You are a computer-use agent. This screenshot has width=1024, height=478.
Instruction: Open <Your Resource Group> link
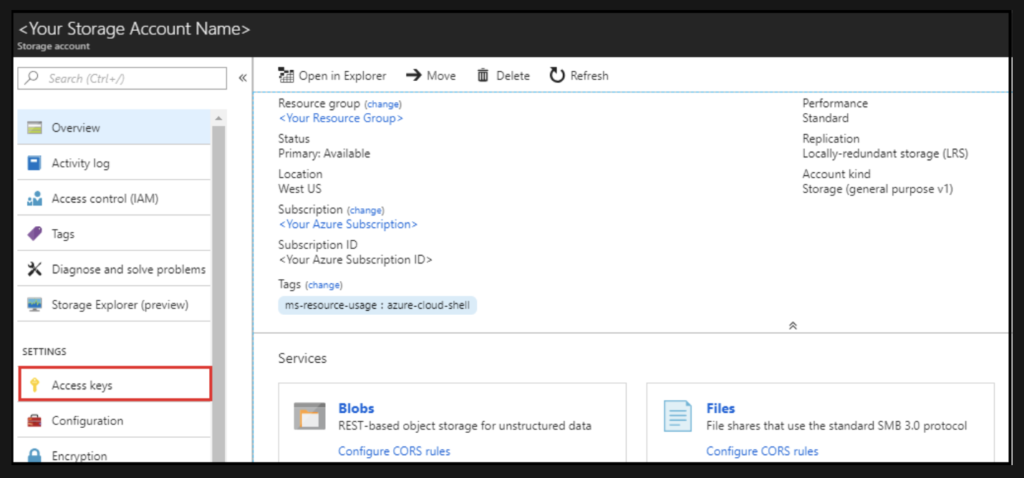point(341,118)
